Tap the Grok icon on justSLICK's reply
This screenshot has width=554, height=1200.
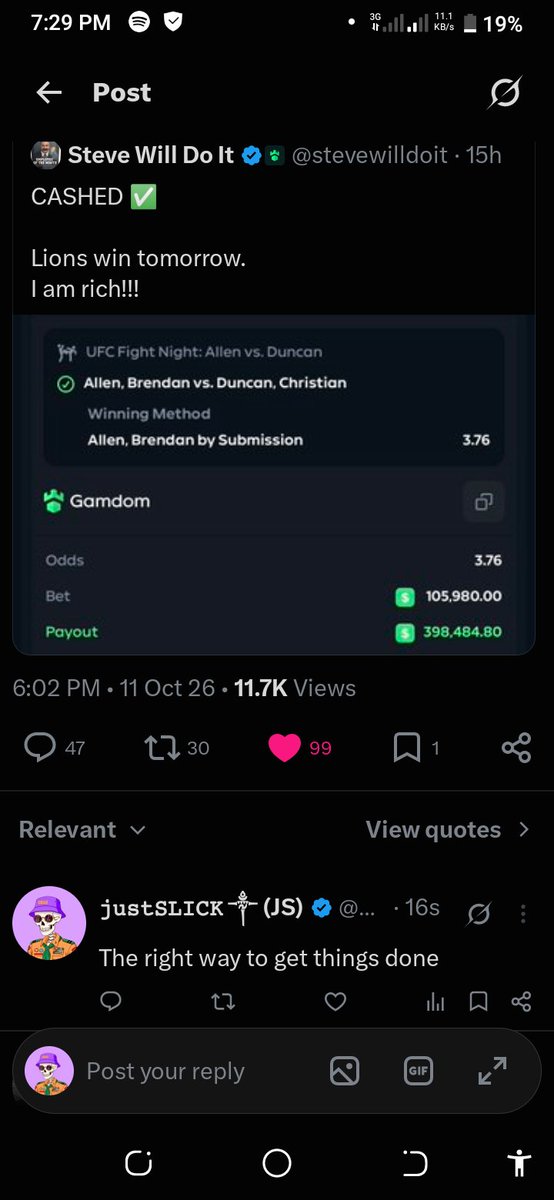479,913
